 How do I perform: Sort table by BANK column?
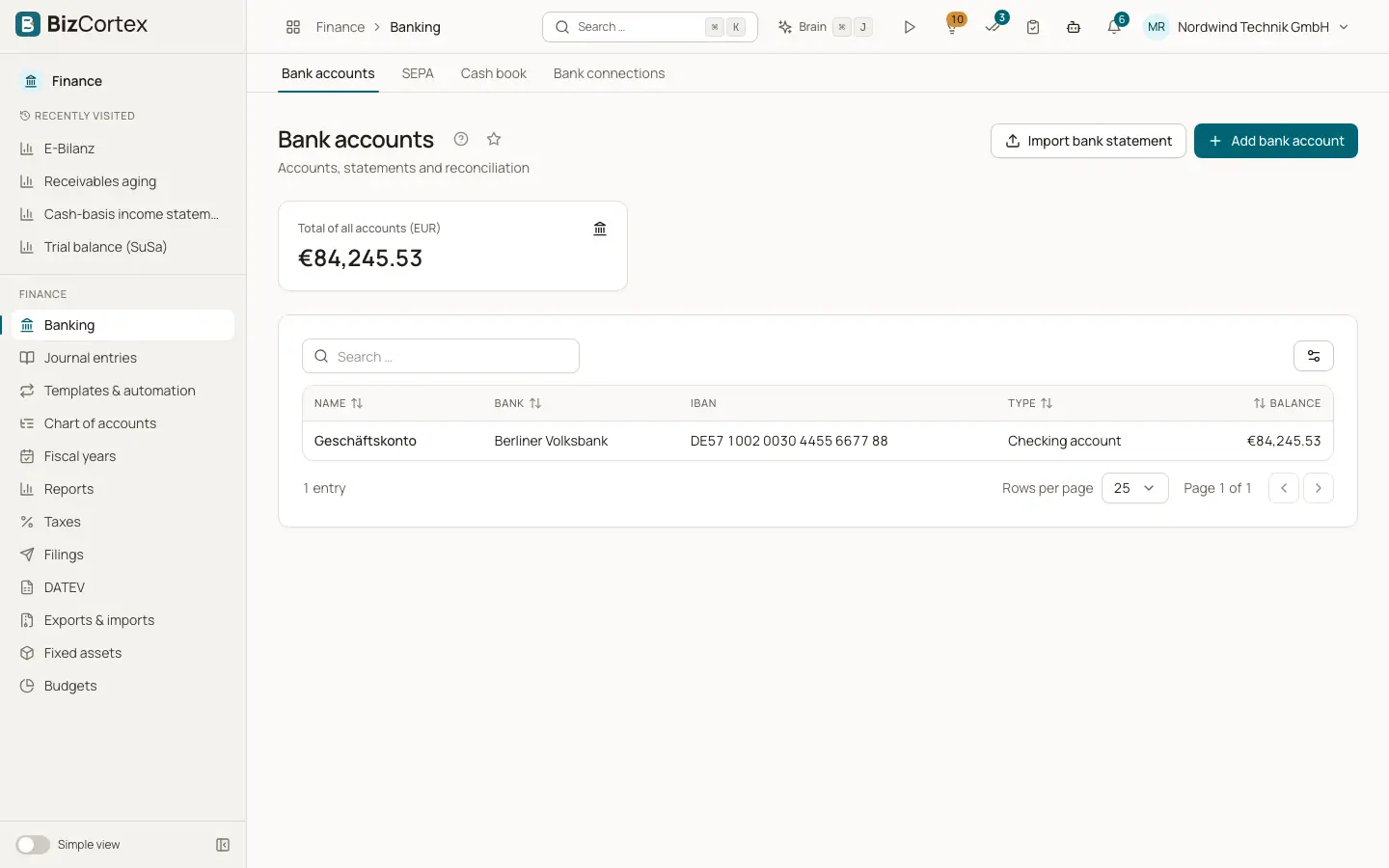click(x=518, y=403)
